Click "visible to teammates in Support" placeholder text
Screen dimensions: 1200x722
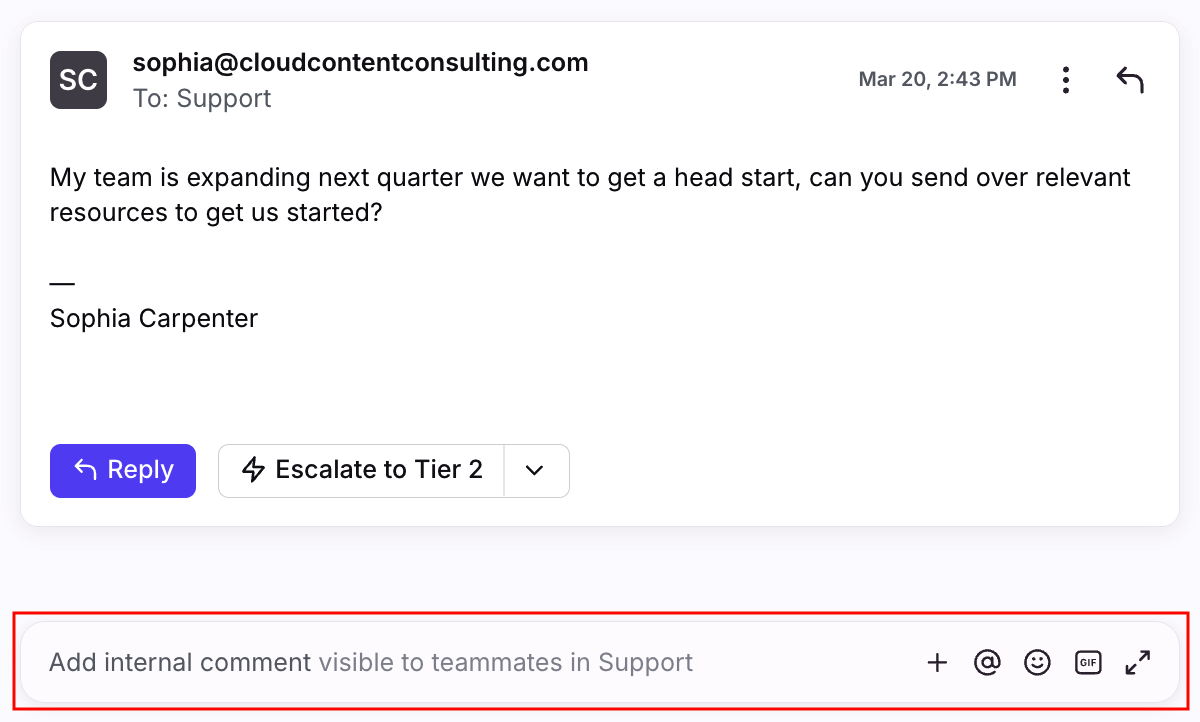pos(505,662)
